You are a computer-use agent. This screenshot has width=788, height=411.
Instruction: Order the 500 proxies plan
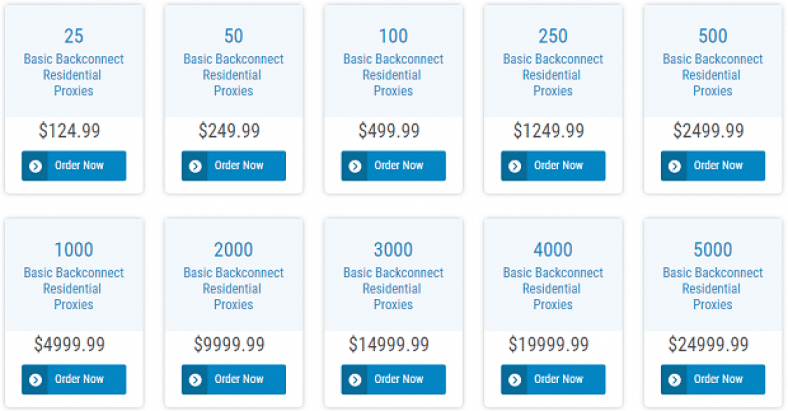713,166
